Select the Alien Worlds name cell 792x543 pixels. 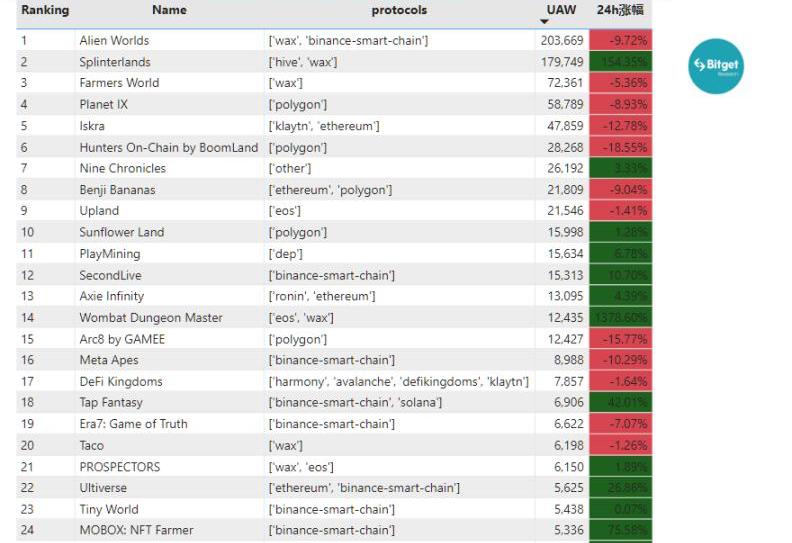point(114,41)
